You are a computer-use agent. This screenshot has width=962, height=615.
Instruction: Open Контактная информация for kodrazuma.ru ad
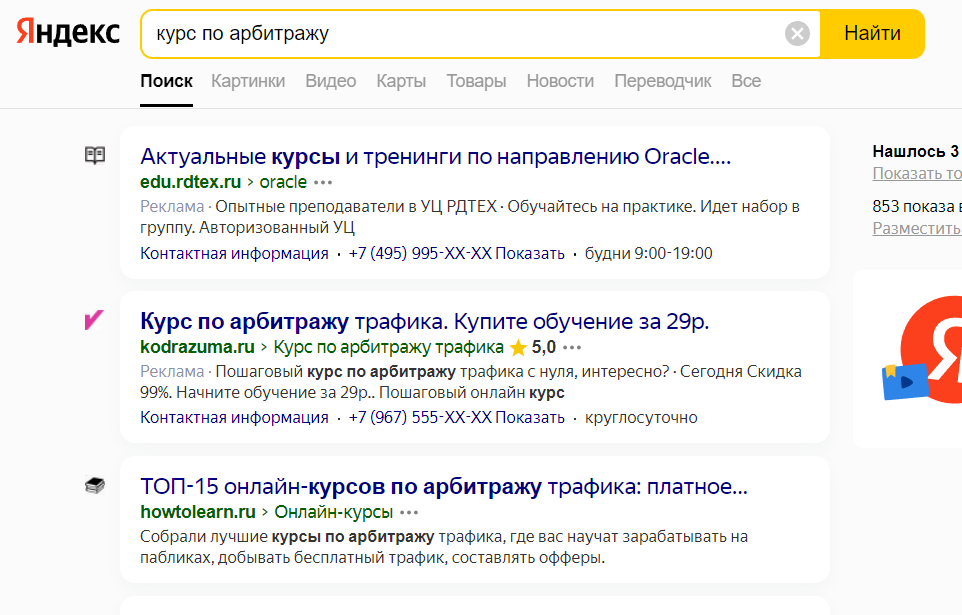234,418
